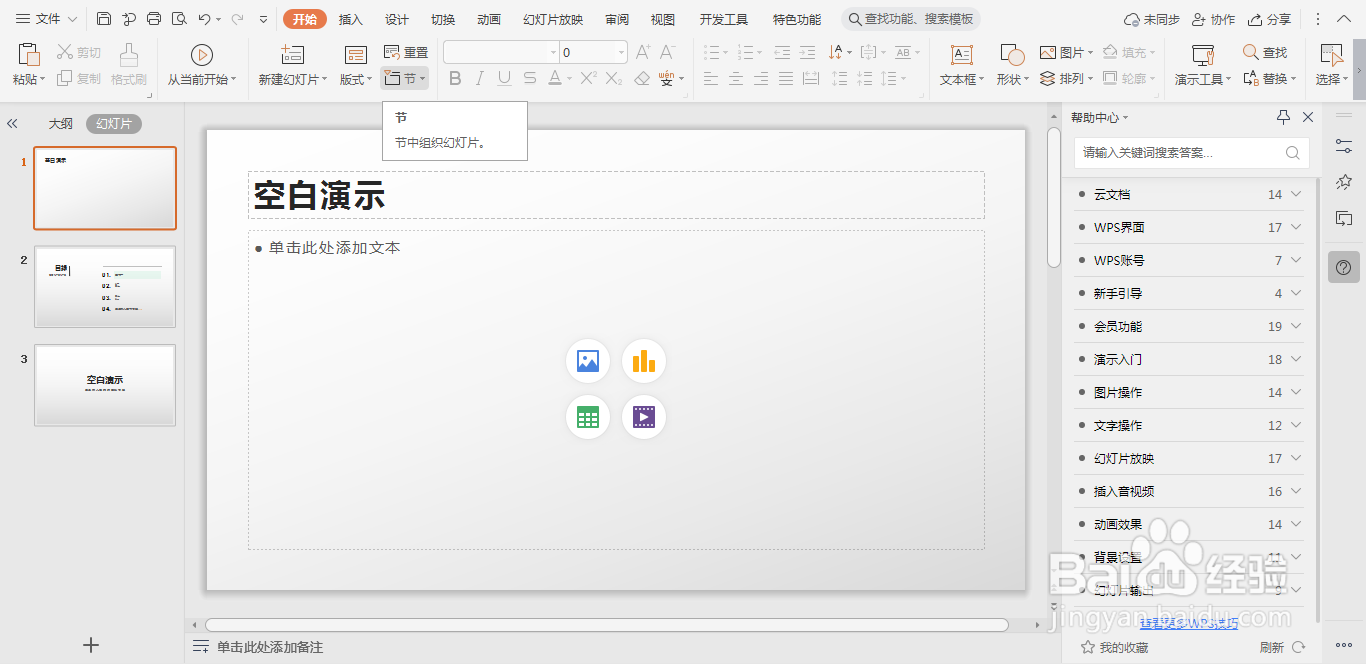Image resolution: width=1366 pixels, height=664 pixels.
Task: Switch to the 动画 ribbon tab
Action: 489,19
